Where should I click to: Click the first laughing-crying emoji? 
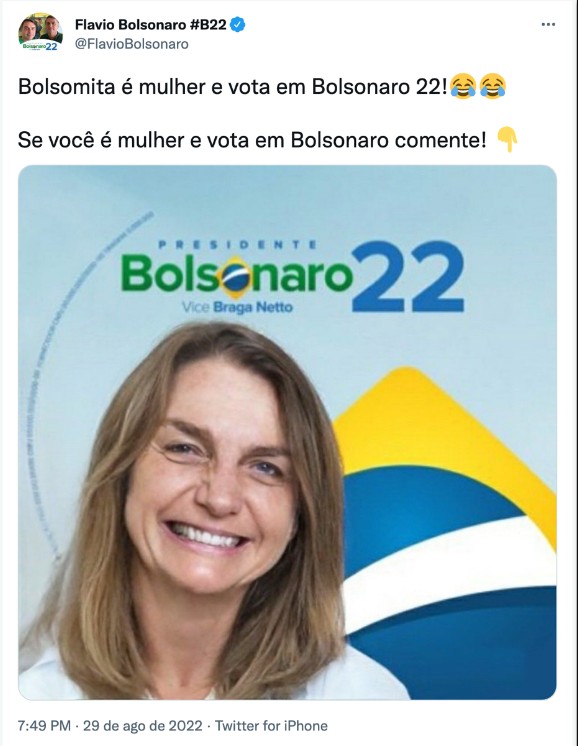click(463, 87)
